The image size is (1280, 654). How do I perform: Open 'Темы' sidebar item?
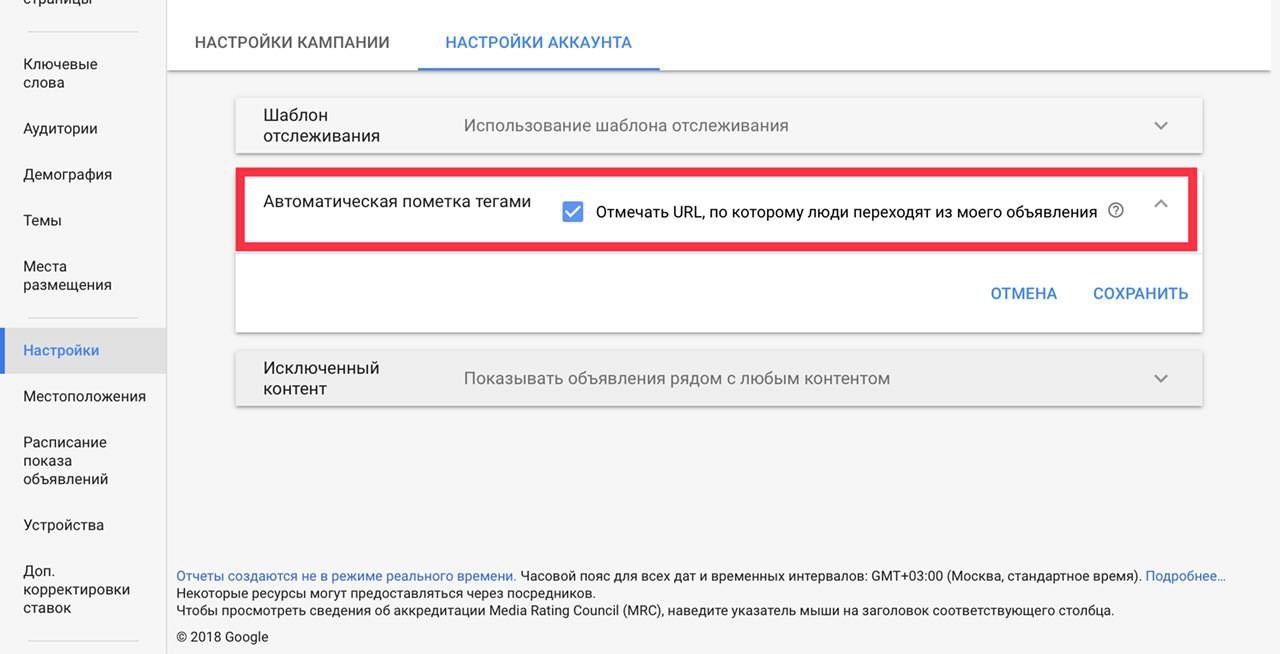point(42,221)
